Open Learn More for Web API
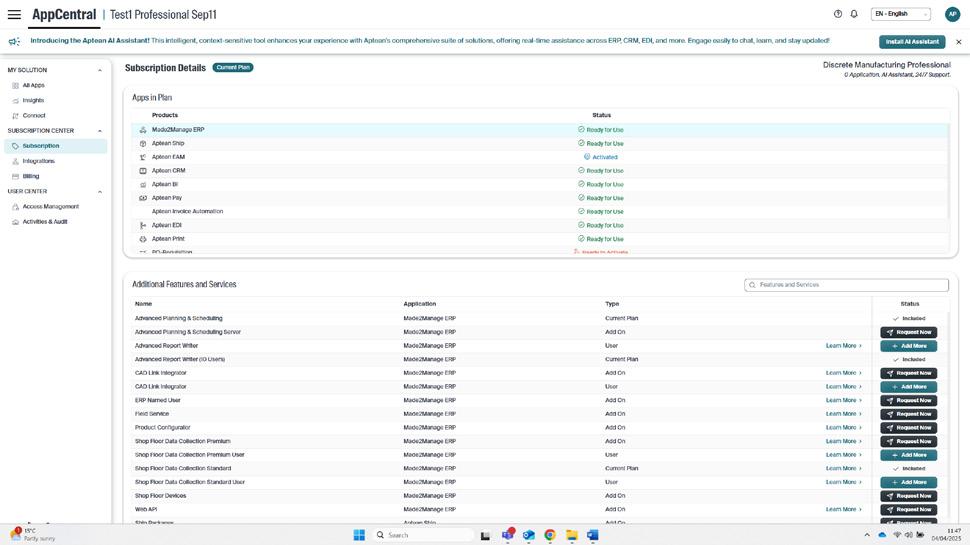Viewport: 970px width, 545px height. 844,509
